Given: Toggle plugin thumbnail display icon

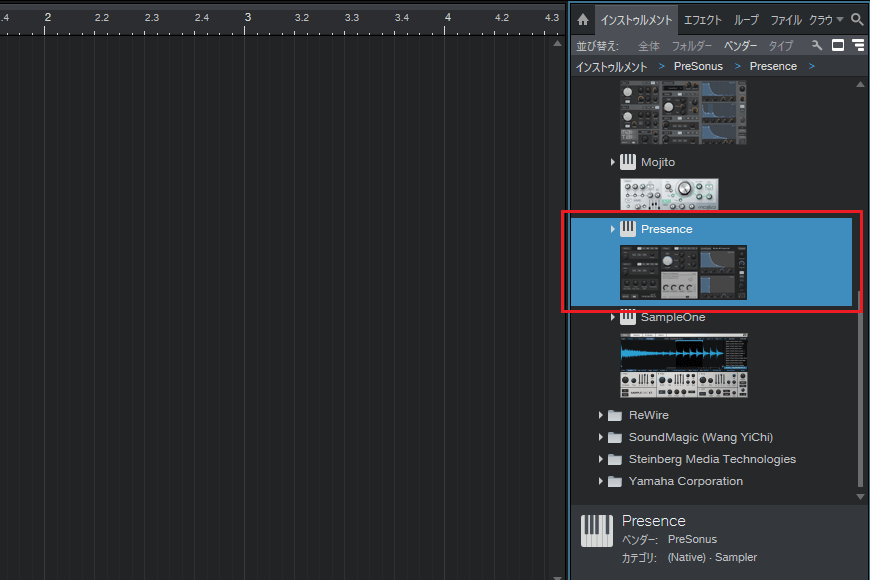Looking at the screenshot, I should (838, 46).
